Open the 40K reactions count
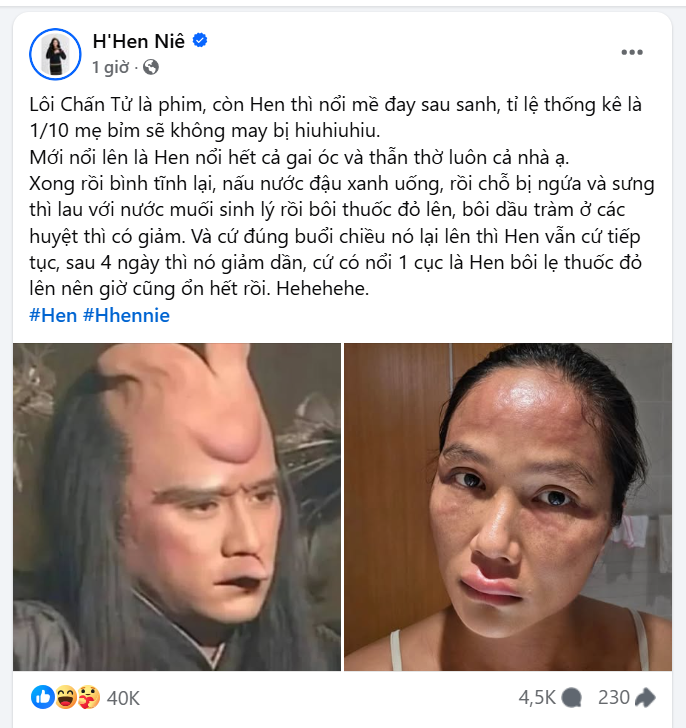Image resolution: width=686 pixels, height=728 pixels. [123, 698]
